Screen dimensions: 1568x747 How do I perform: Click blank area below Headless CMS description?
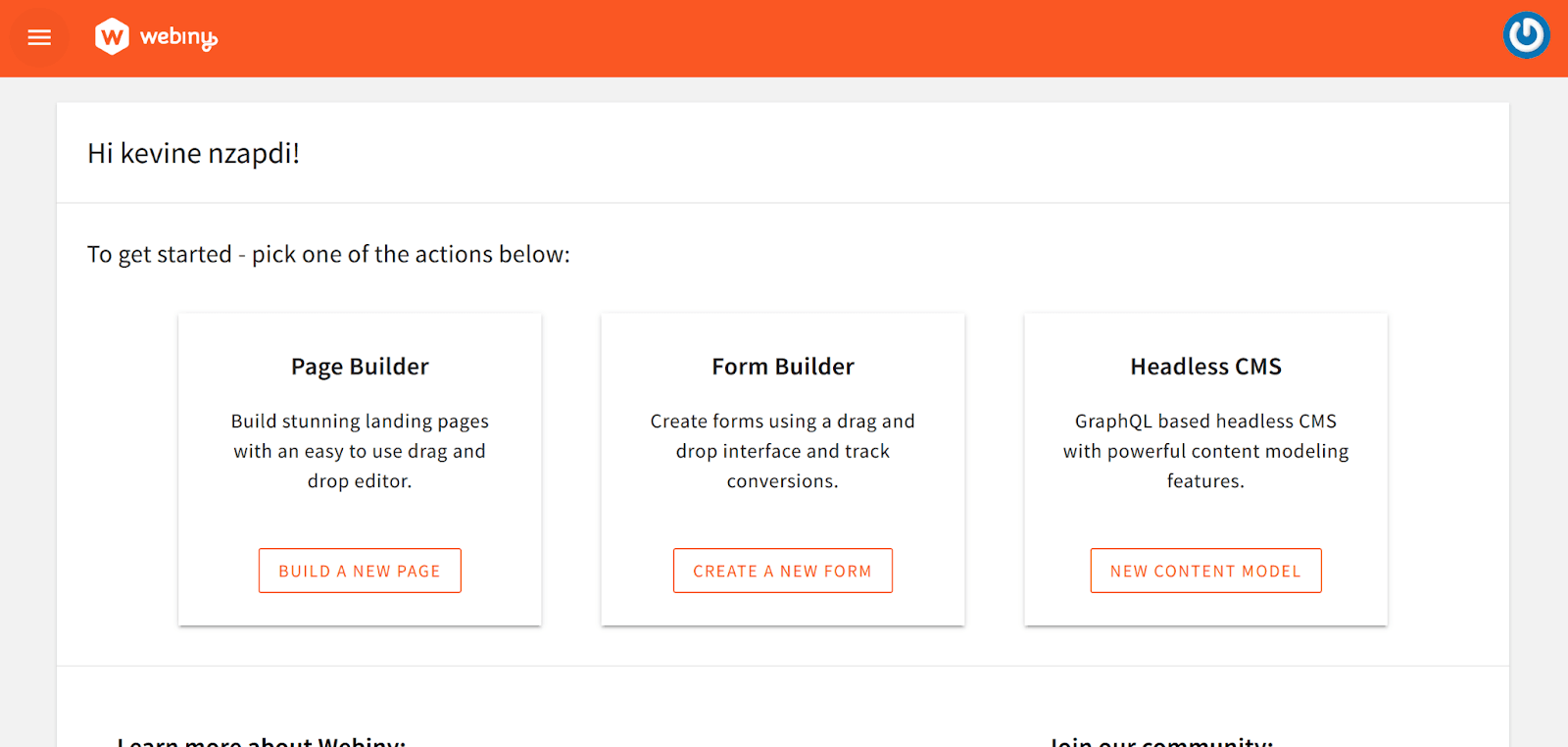coord(1205,520)
